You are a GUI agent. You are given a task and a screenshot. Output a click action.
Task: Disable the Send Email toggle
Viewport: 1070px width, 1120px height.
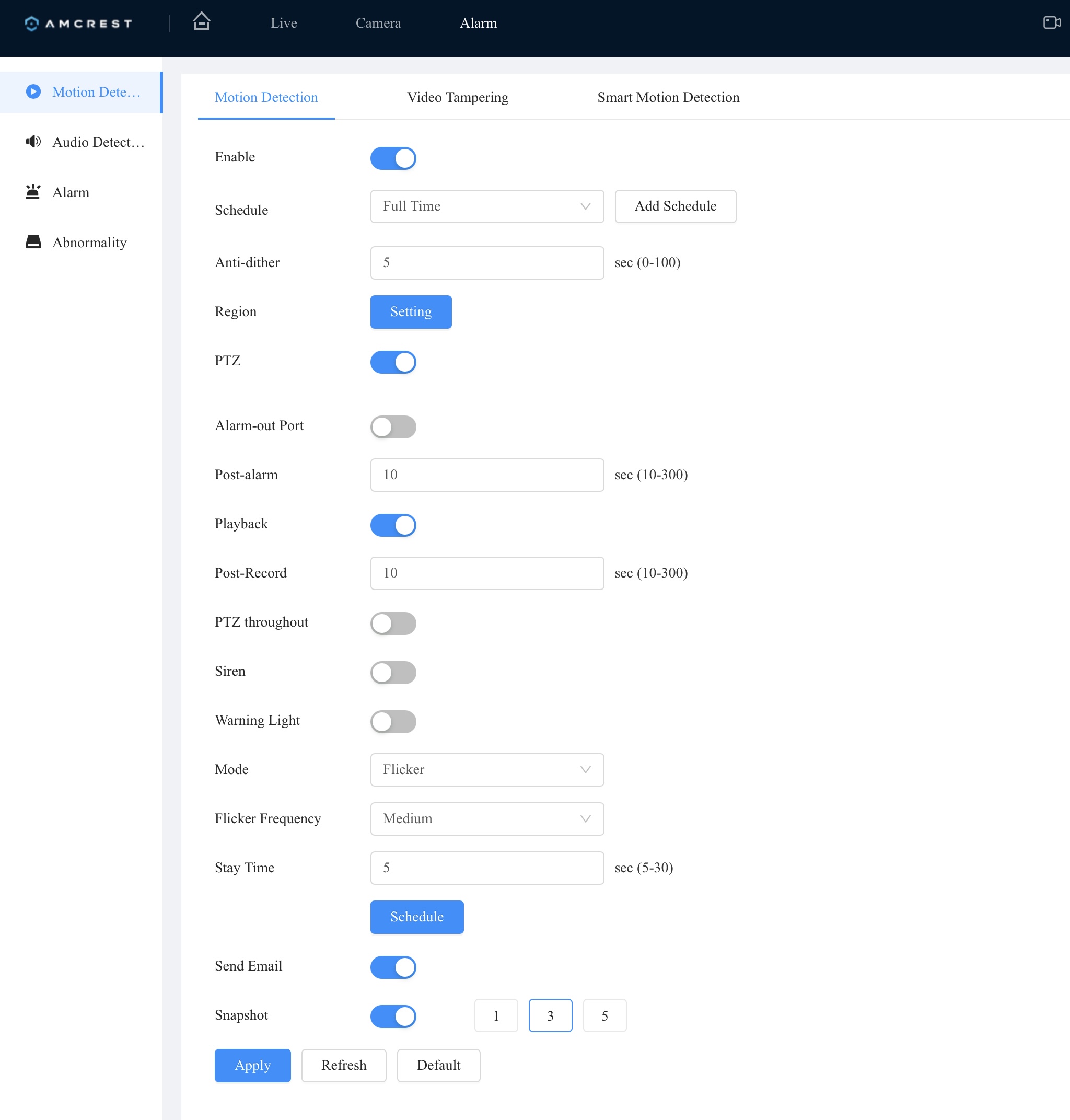coord(393,967)
